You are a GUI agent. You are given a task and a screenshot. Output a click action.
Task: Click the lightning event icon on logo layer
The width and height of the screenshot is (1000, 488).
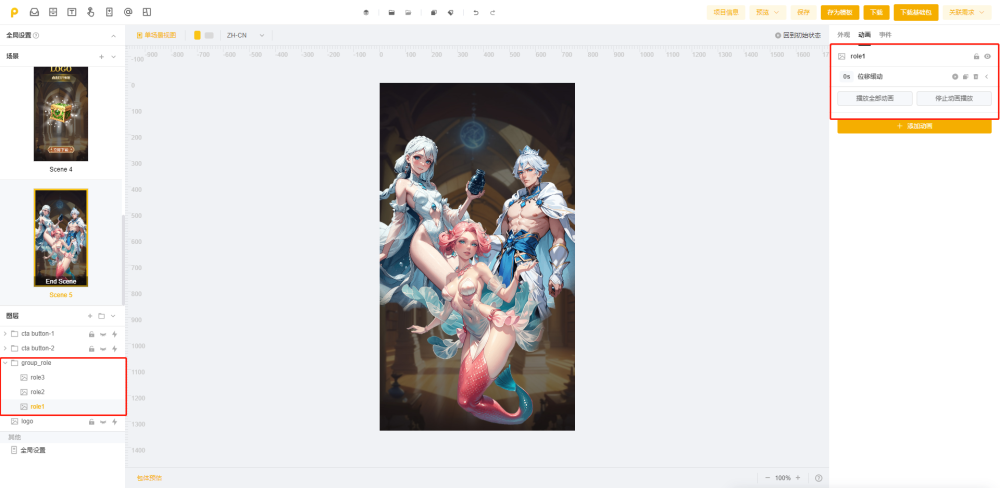(x=115, y=422)
